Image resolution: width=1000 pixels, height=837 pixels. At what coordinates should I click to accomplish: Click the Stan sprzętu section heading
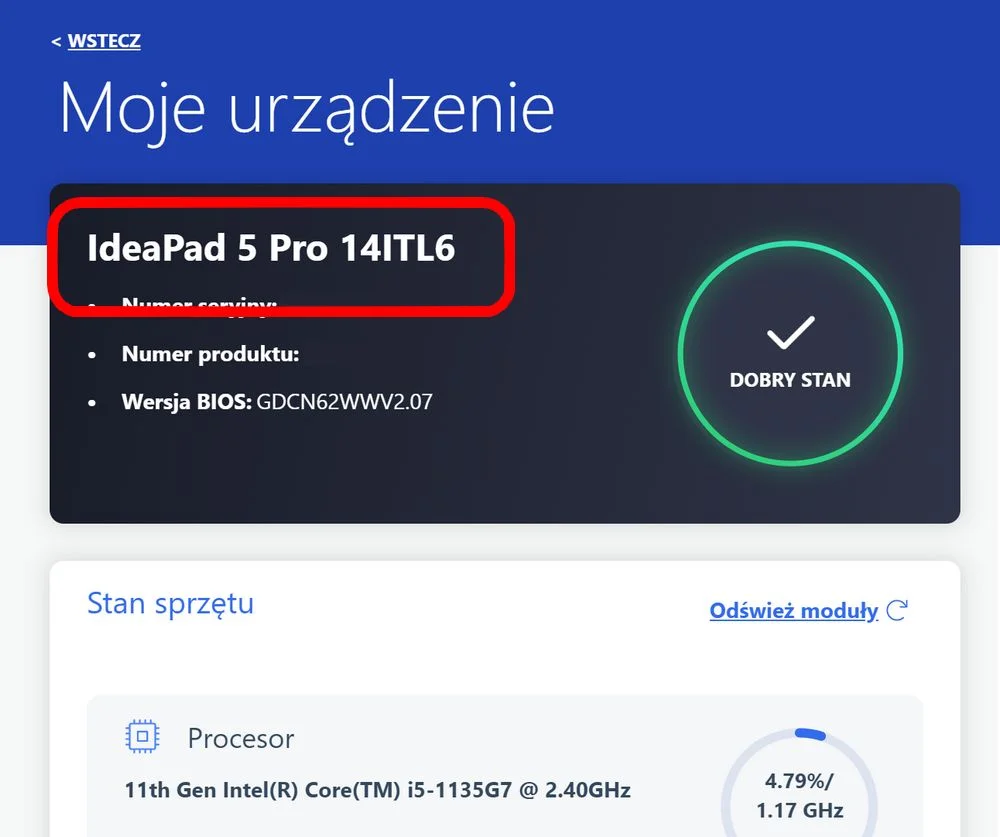point(170,604)
